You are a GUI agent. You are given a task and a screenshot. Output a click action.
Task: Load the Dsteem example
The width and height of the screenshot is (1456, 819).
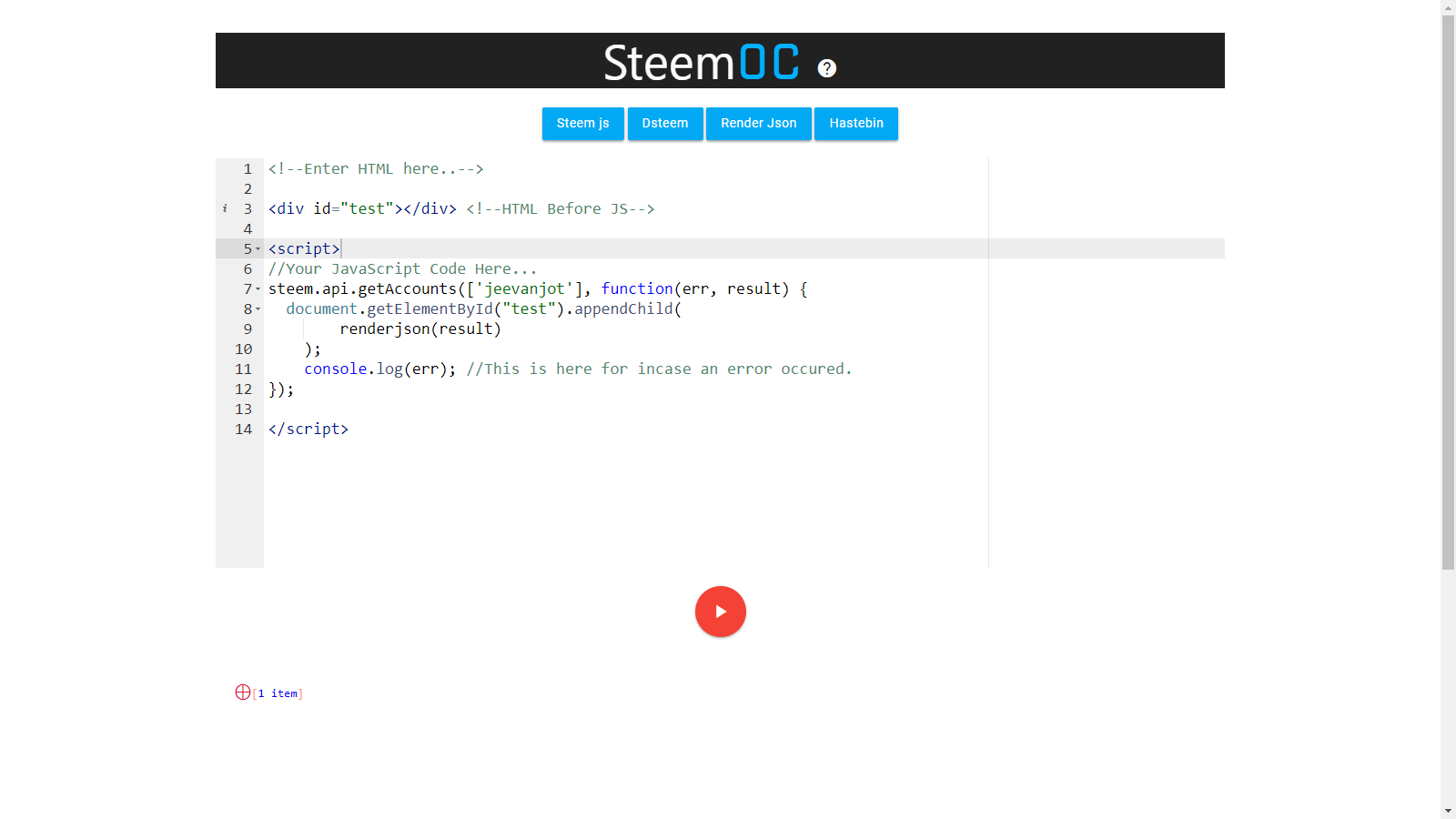[665, 124]
